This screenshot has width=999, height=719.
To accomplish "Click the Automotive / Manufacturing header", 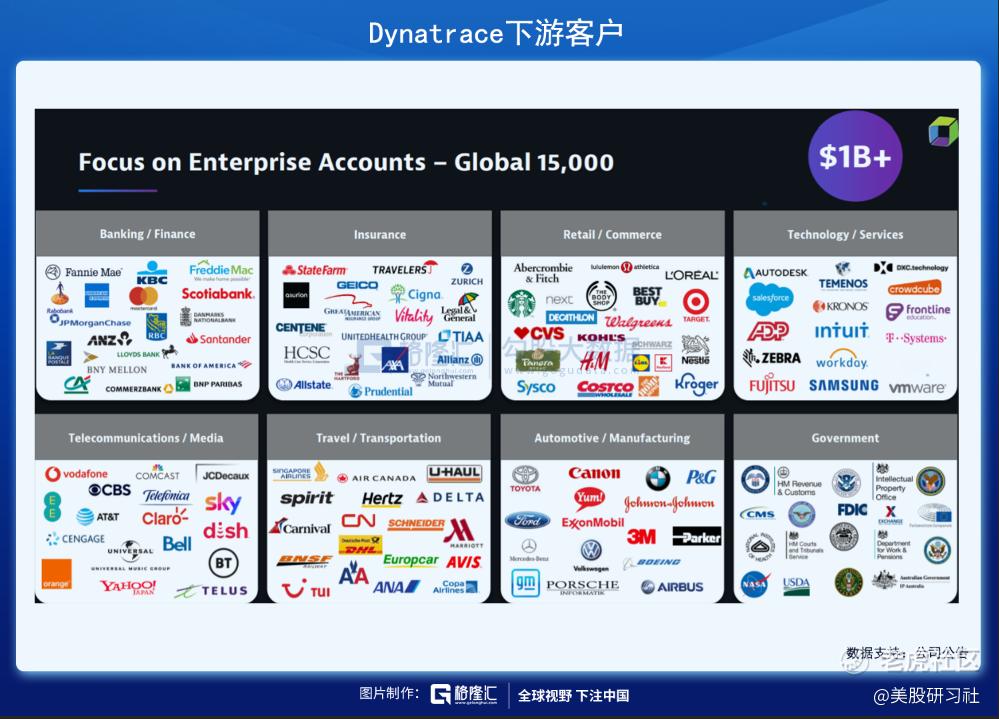I will [612, 438].
